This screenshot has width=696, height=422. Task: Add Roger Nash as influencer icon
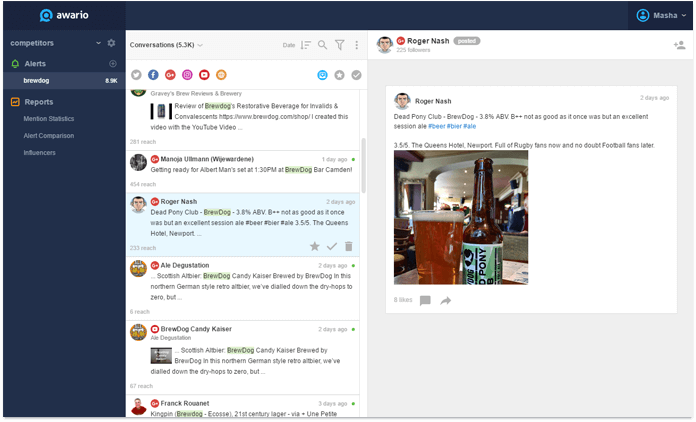679,45
